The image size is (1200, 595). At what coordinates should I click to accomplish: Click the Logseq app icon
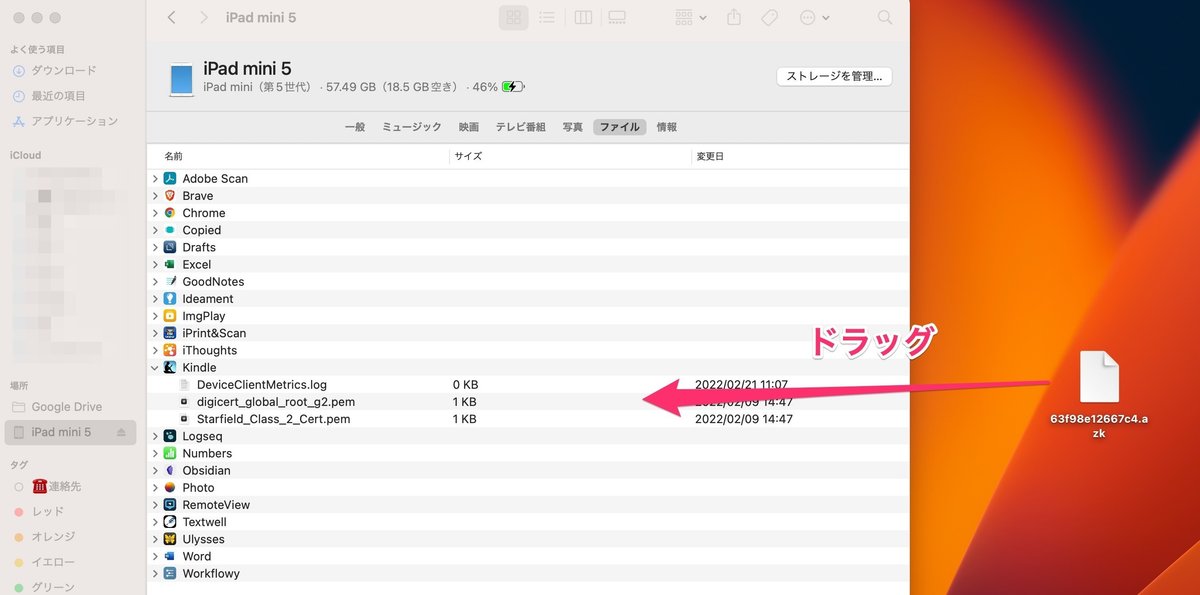pos(170,436)
